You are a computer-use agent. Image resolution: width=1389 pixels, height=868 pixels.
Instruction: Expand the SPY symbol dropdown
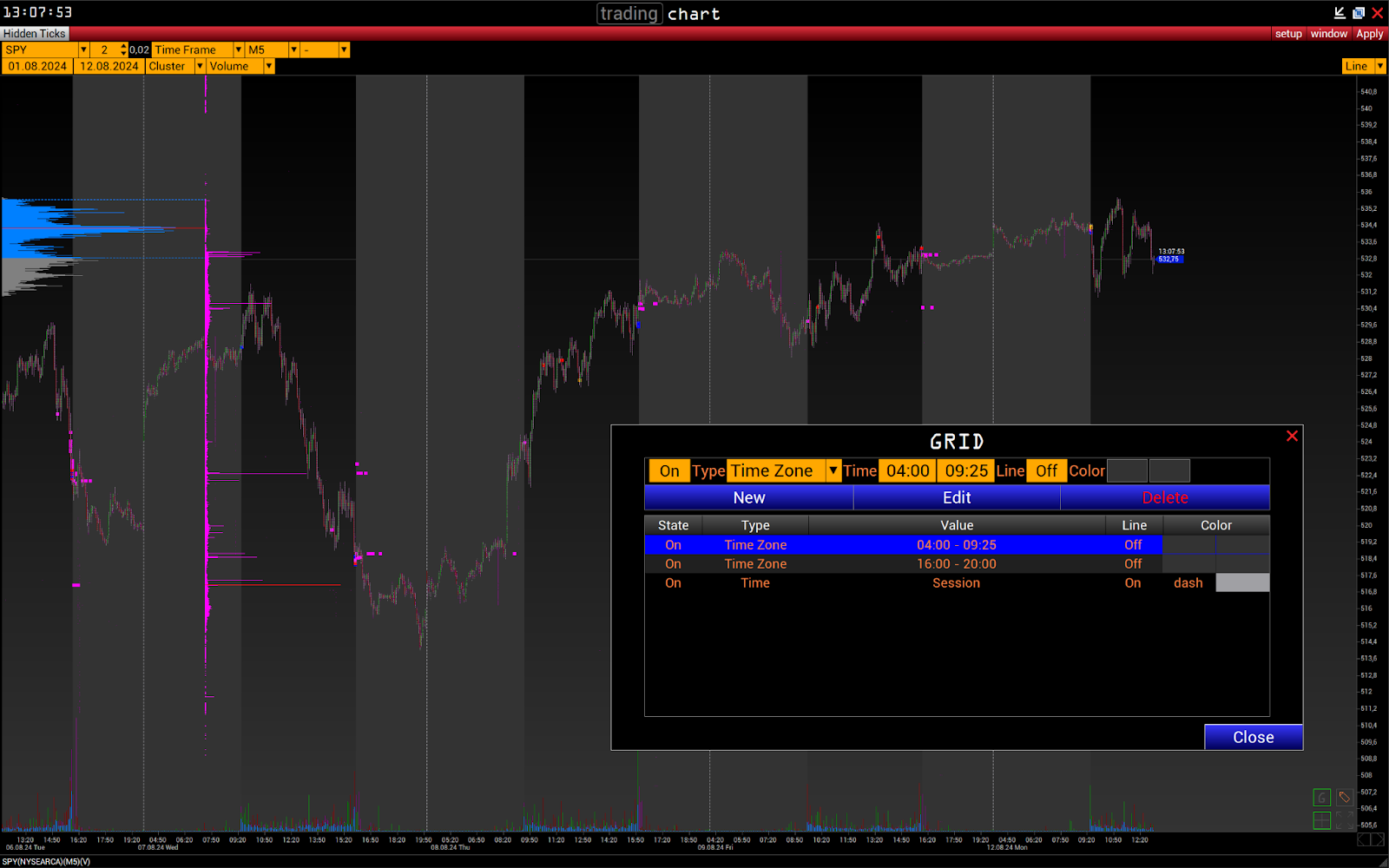click(x=83, y=50)
